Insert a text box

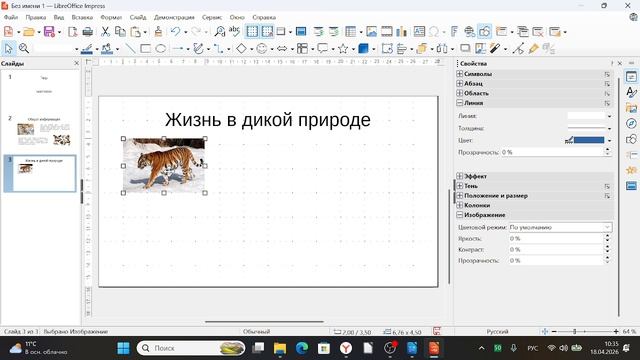coord(419,32)
